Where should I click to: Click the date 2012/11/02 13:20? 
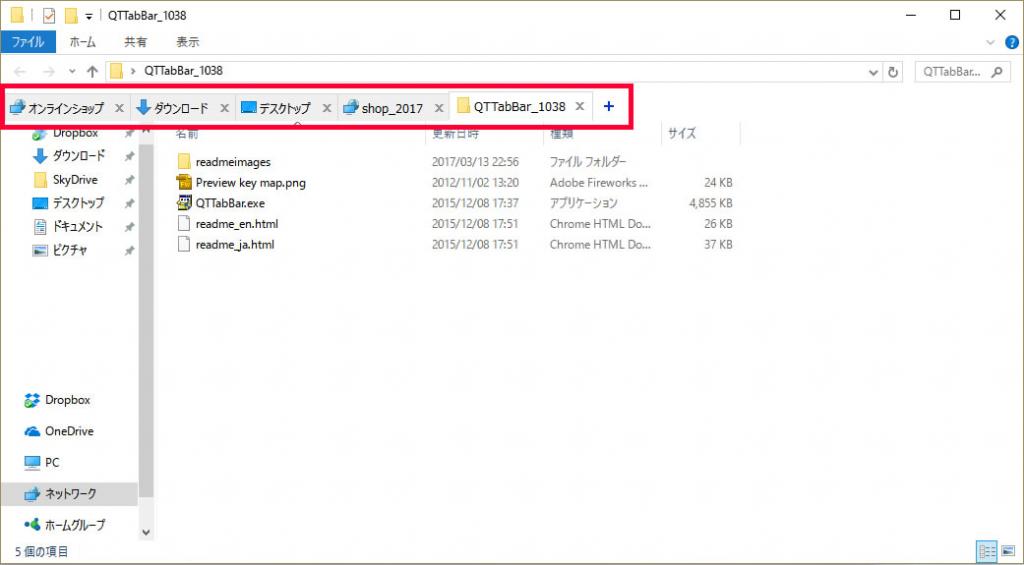[475, 183]
